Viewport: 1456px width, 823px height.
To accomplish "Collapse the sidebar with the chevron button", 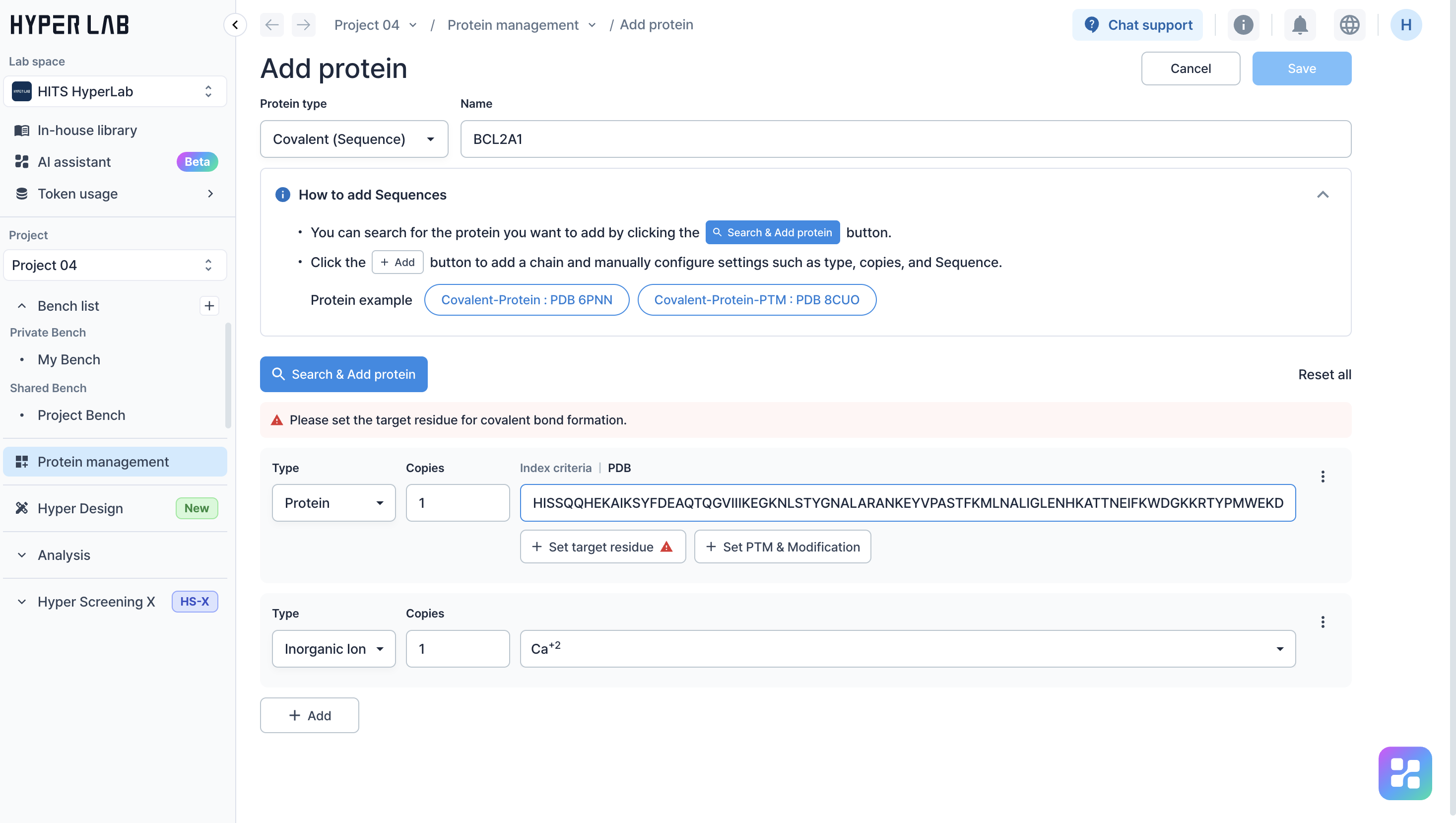I will [x=235, y=25].
